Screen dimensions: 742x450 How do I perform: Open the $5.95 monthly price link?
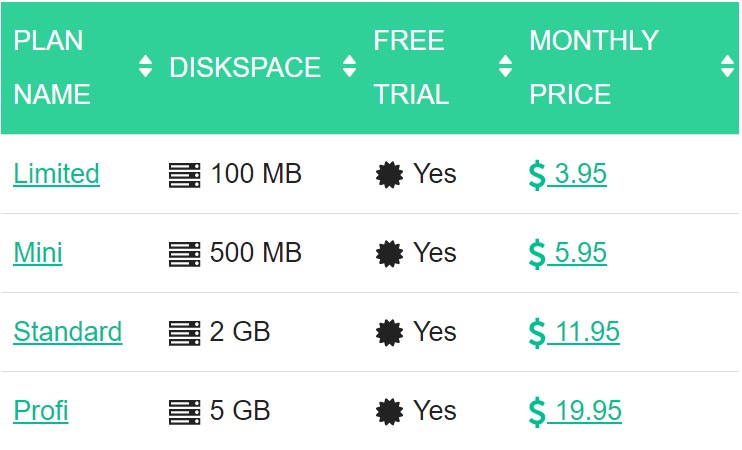point(568,253)
